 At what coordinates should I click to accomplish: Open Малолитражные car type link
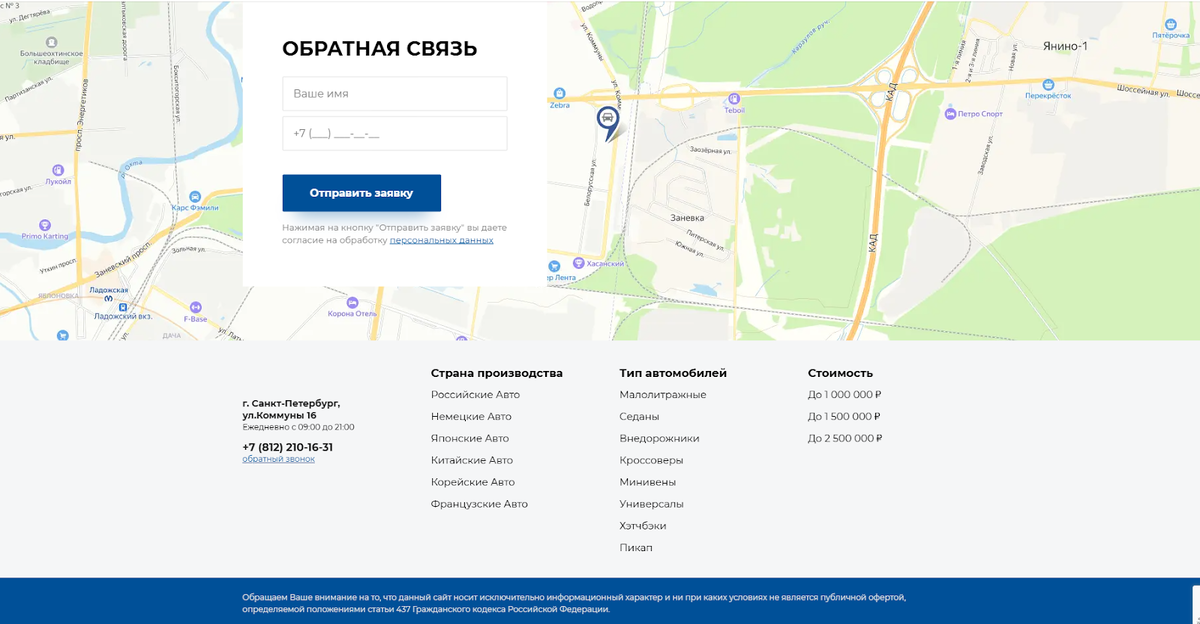coord(663,394)
